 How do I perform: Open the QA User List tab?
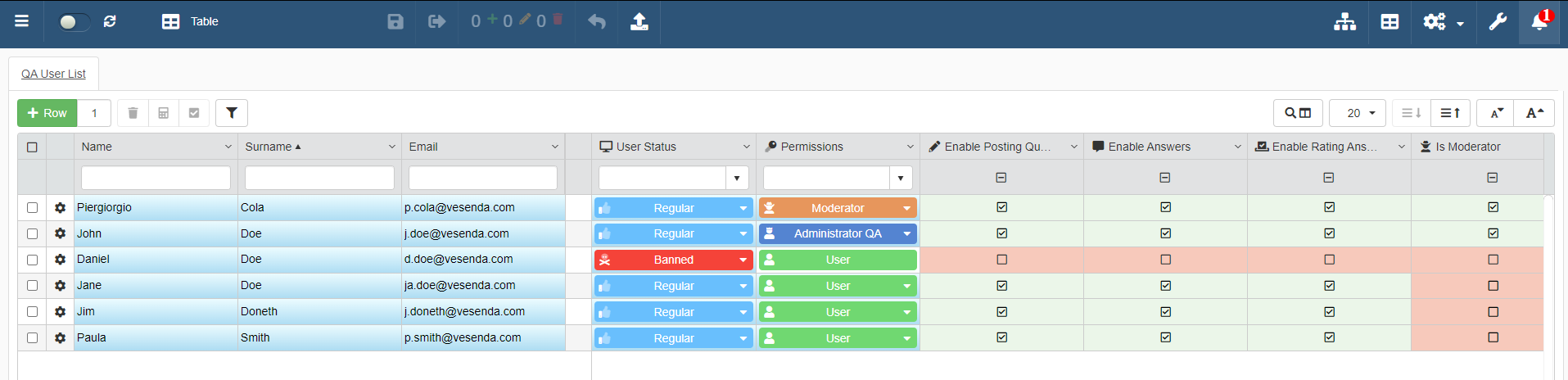[x=53, y=74]
